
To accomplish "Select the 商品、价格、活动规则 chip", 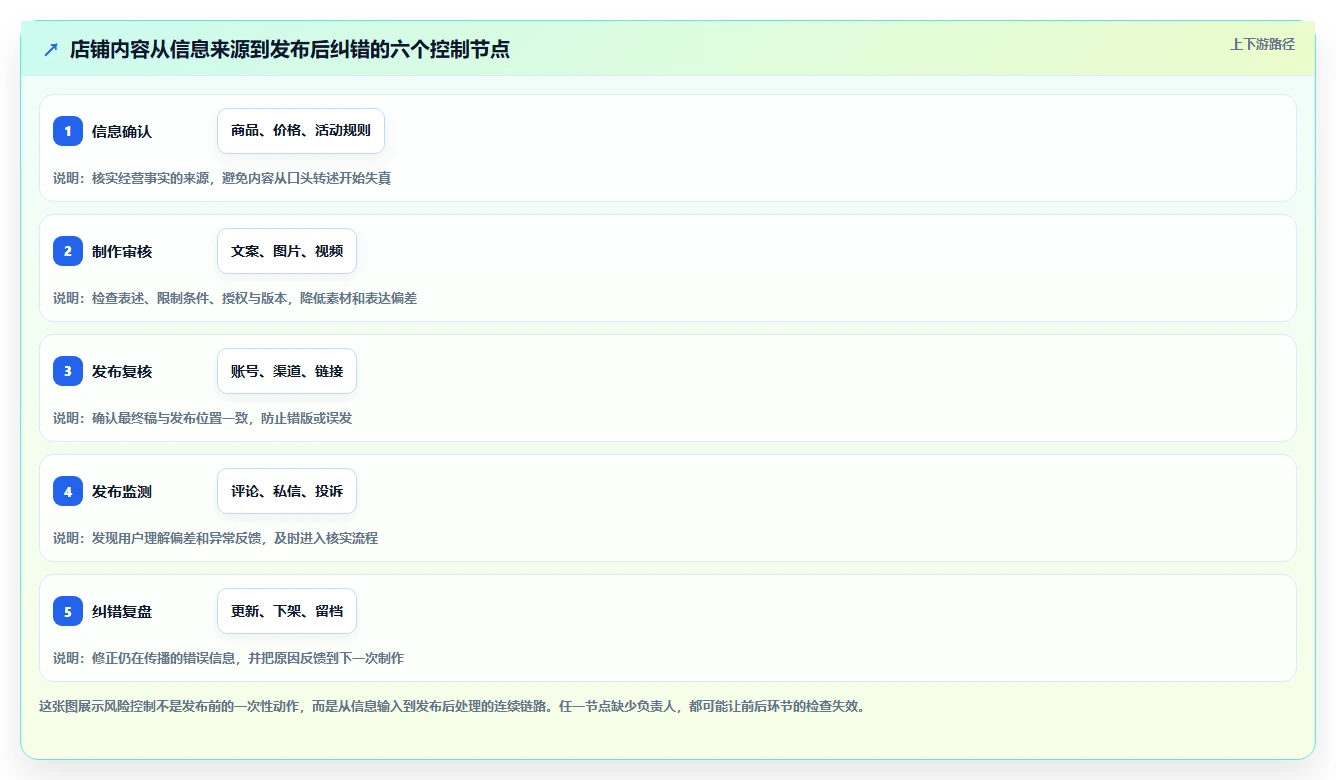I will (x=301, y=131).
